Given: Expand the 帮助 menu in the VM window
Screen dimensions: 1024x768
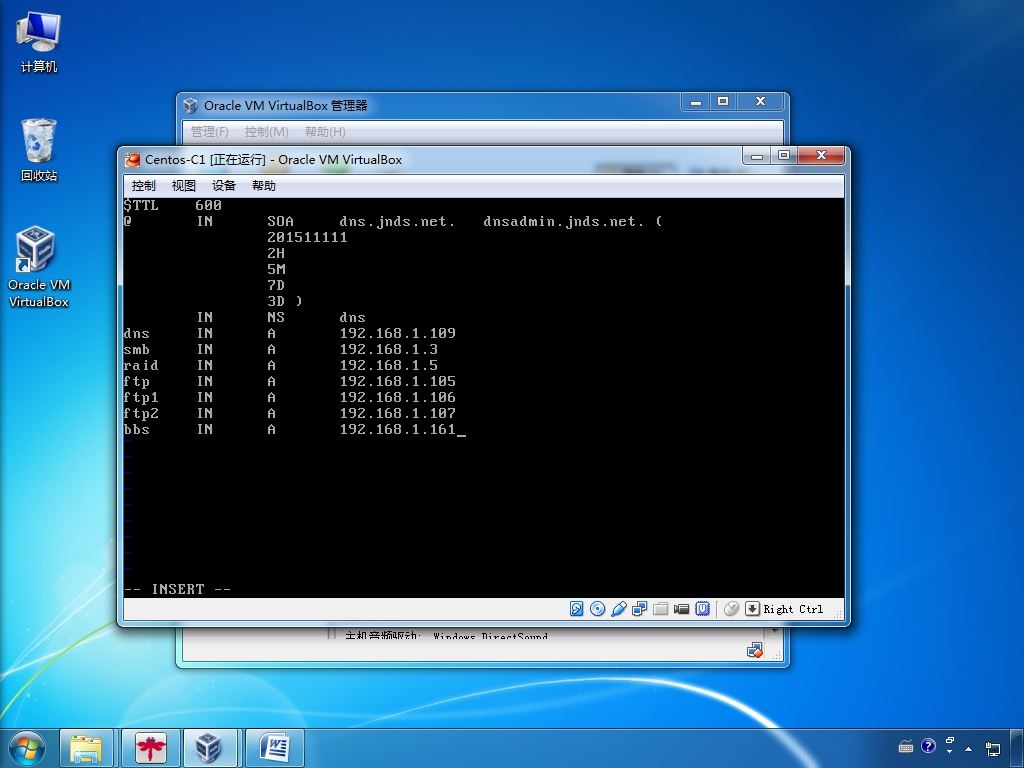Looking at the screenshot, I should [x=264, y=186].
